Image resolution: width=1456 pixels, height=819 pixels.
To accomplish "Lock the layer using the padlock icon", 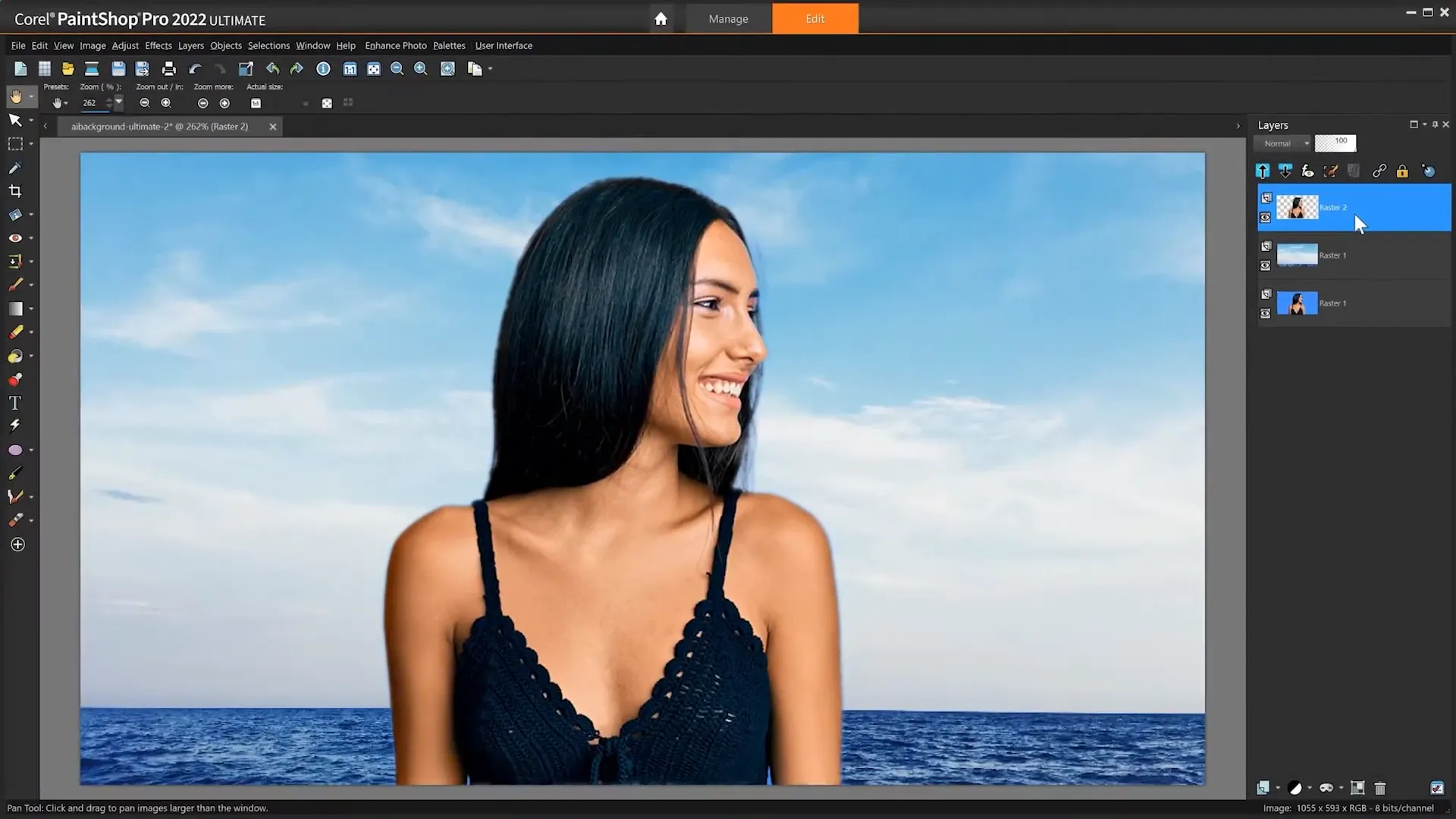I will pyautogui.click(x=1401, y=171).
